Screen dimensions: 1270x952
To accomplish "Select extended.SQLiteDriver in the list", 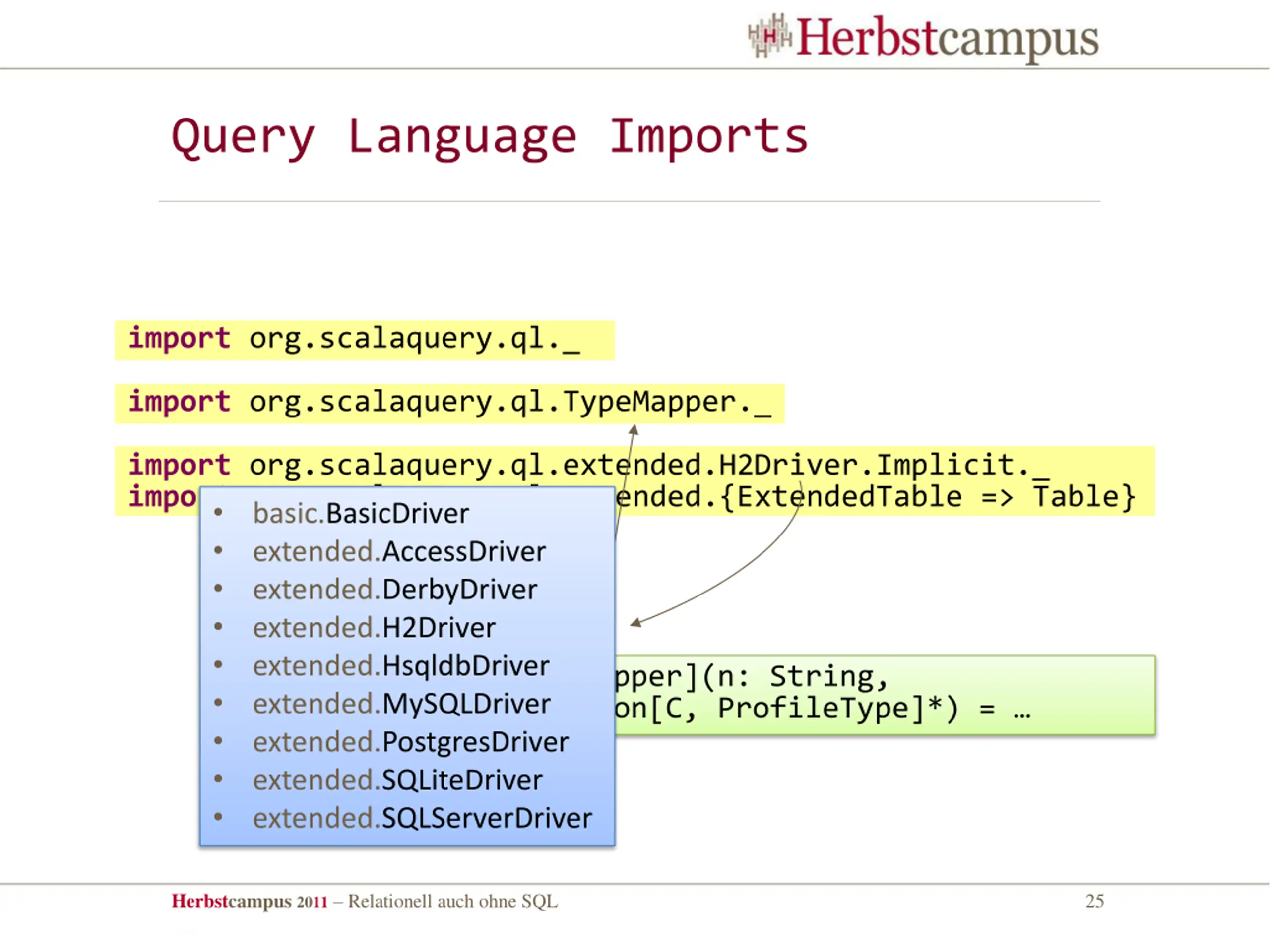I will (398, 780).
